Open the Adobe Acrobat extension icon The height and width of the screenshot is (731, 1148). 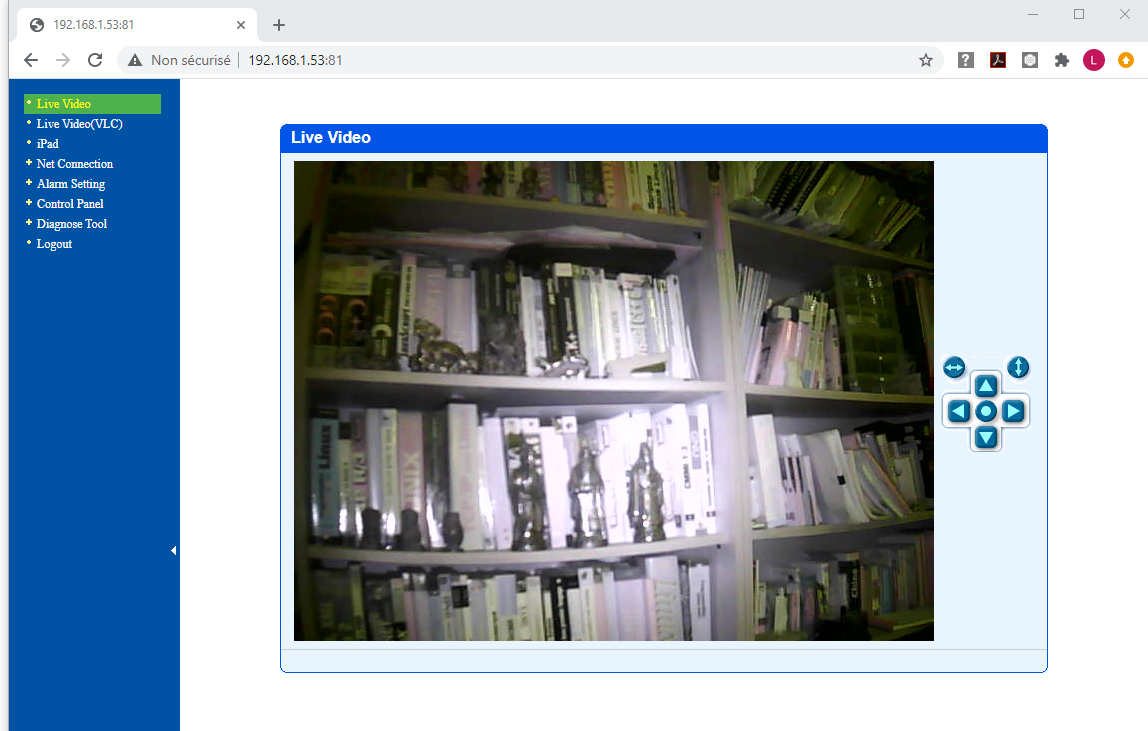997,60
